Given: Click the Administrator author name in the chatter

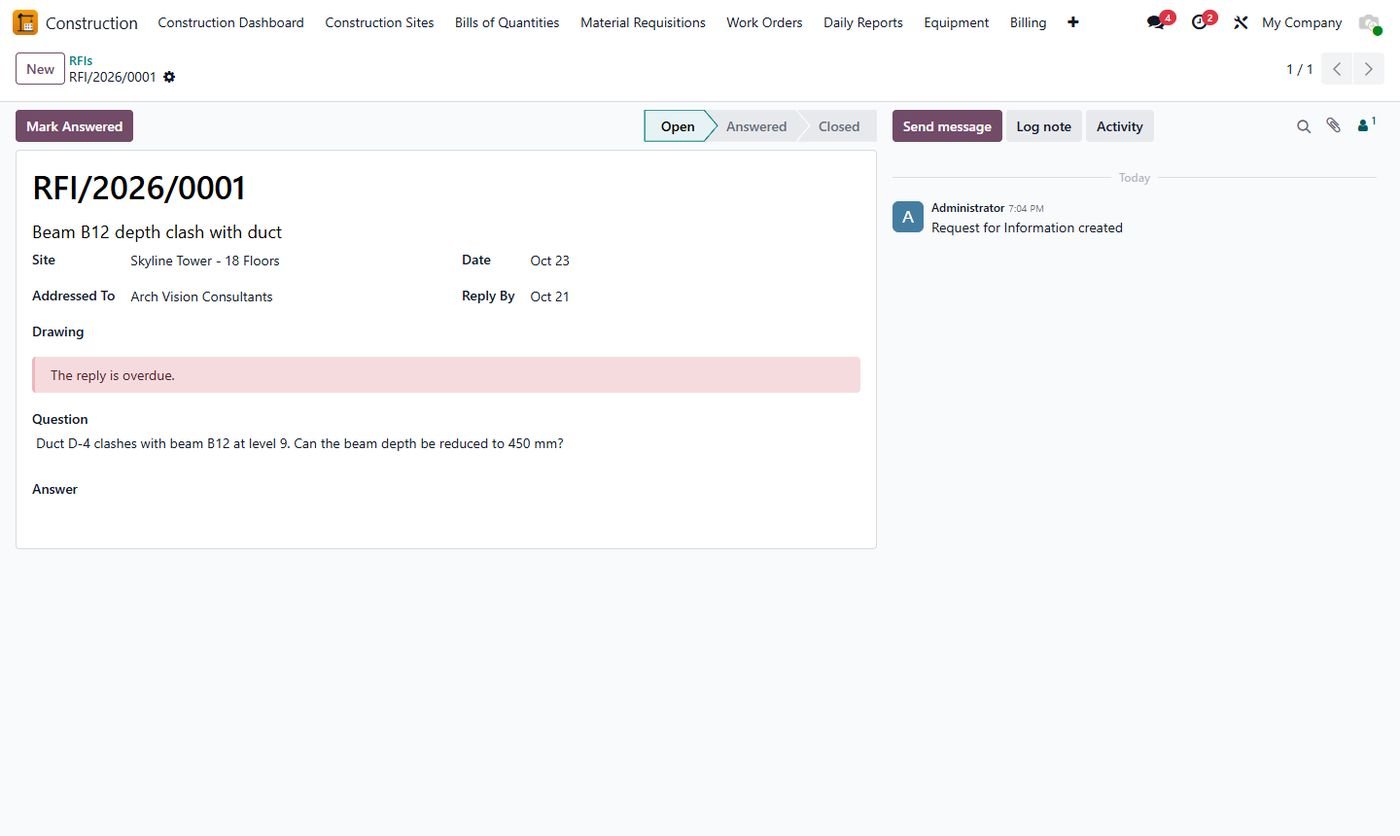Looking at the screenshot, I should point(967,208).
